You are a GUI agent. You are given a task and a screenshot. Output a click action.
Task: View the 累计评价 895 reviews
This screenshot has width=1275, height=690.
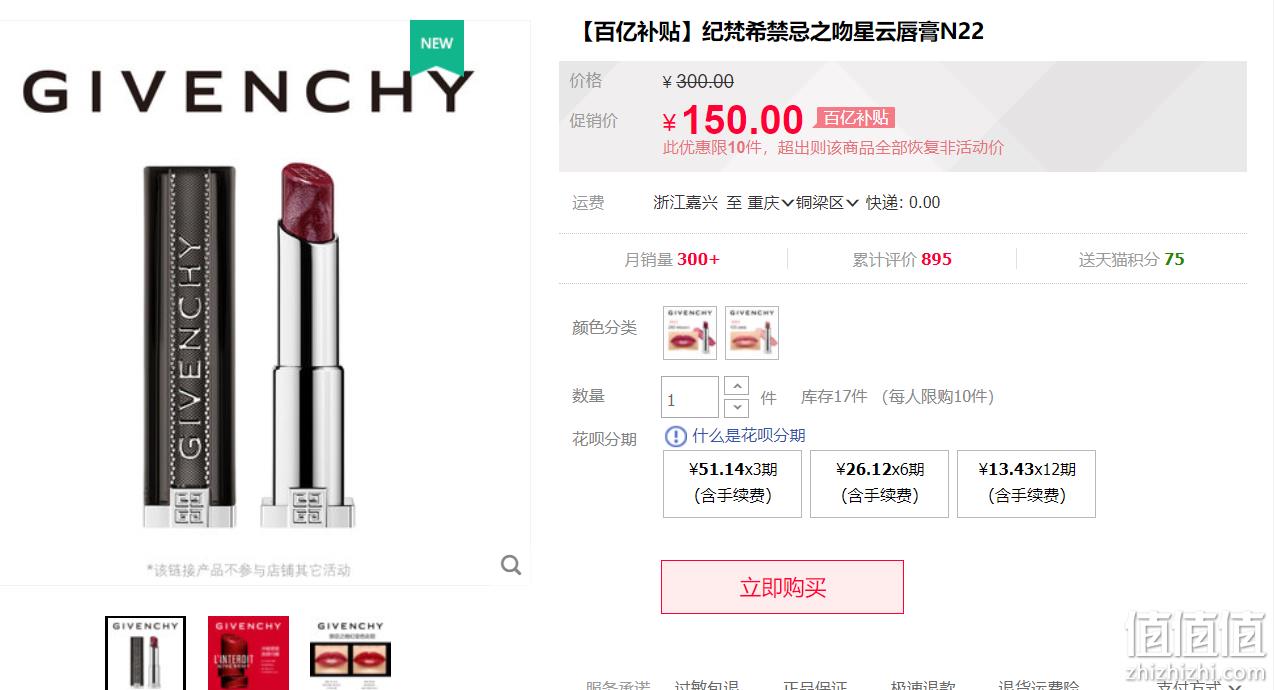pos(902,259)
